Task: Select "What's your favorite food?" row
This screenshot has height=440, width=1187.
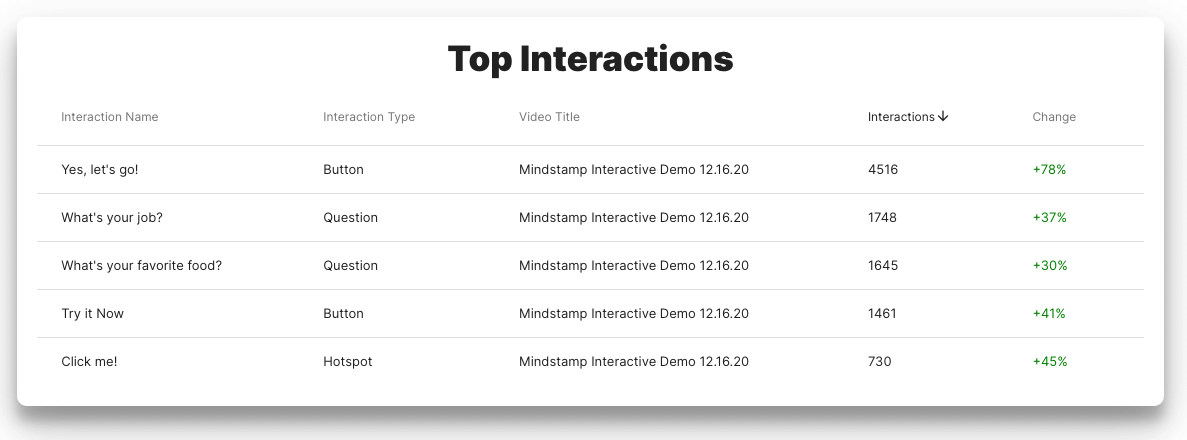Action: (x=141, y=266)
